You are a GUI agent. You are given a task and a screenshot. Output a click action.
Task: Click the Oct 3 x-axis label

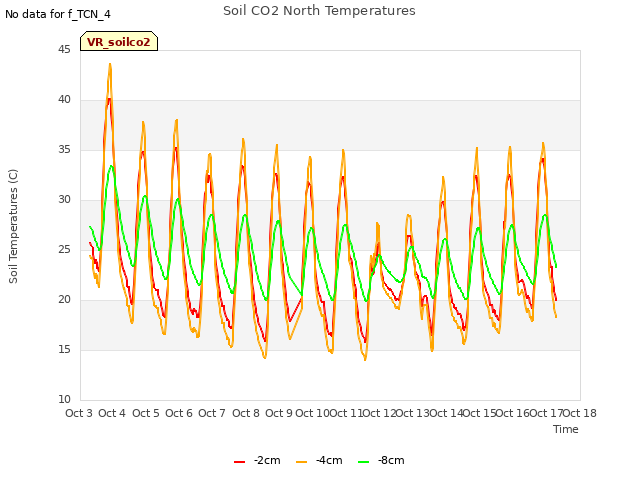point(79,413)
